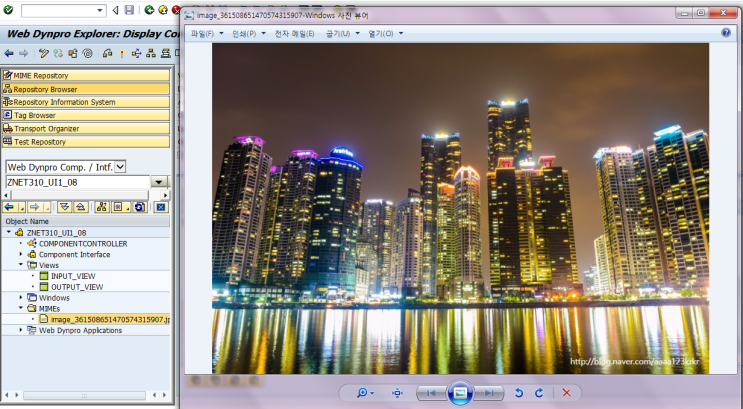Click the green Back arrow icon

(x=149, y=10)
